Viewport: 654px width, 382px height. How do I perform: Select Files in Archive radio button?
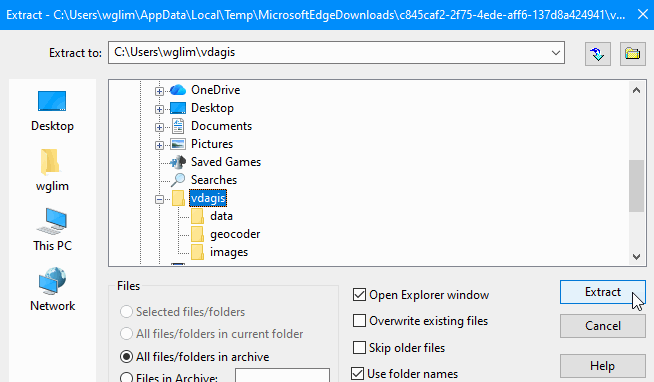(x=126, y=378)
